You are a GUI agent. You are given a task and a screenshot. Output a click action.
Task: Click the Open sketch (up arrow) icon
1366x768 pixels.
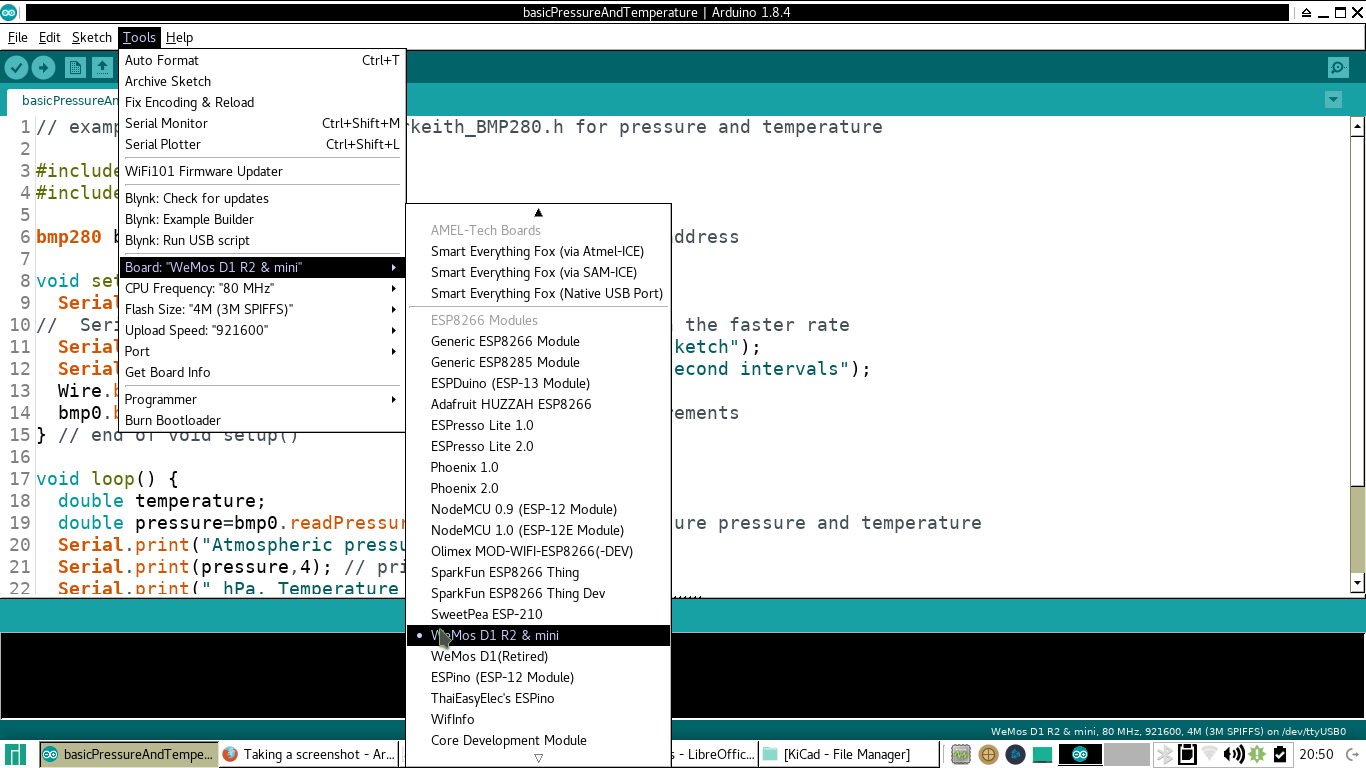click(102, 67)
